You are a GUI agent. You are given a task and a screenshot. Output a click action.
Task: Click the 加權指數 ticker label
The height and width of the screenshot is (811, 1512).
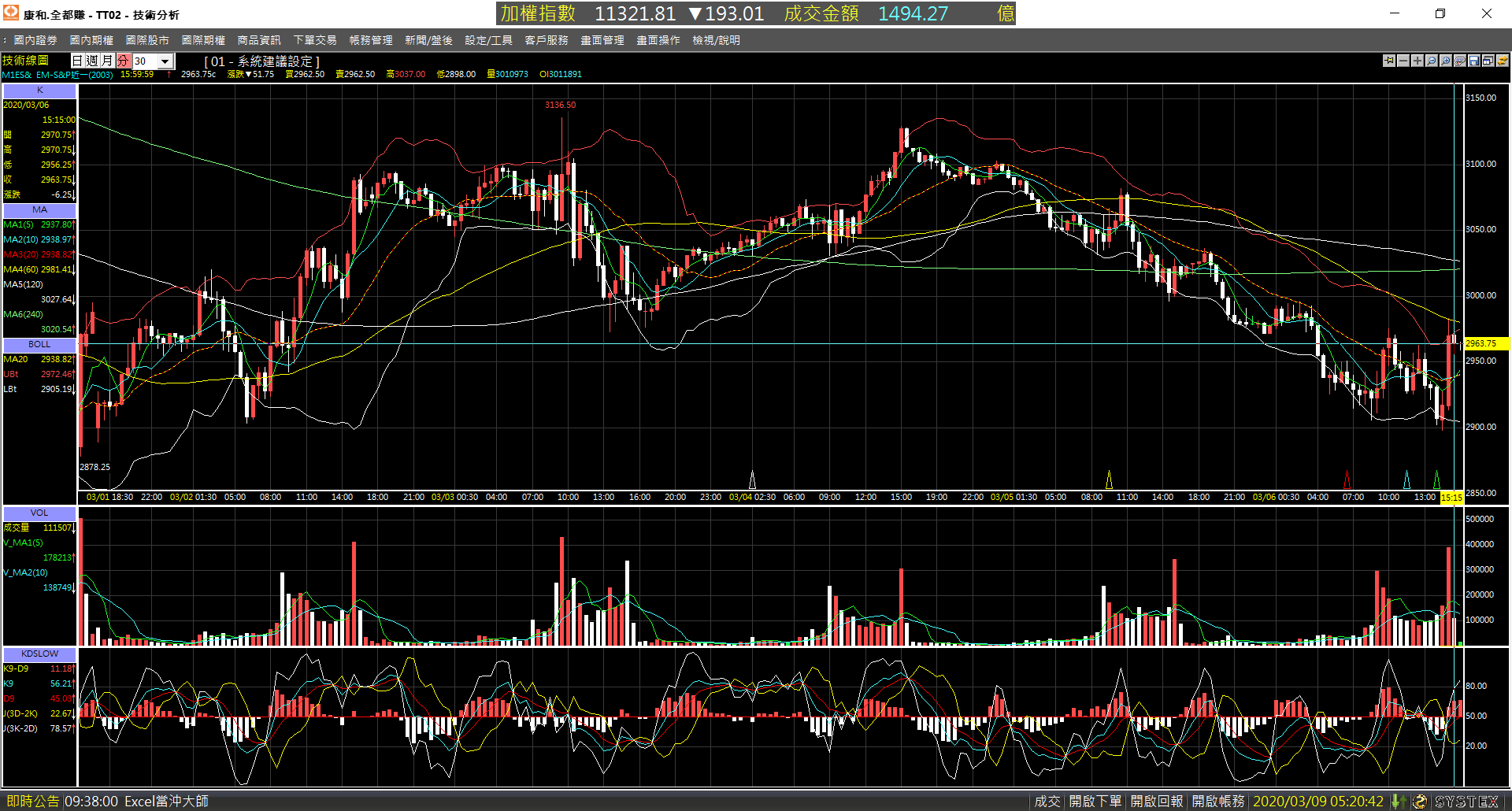538,13
